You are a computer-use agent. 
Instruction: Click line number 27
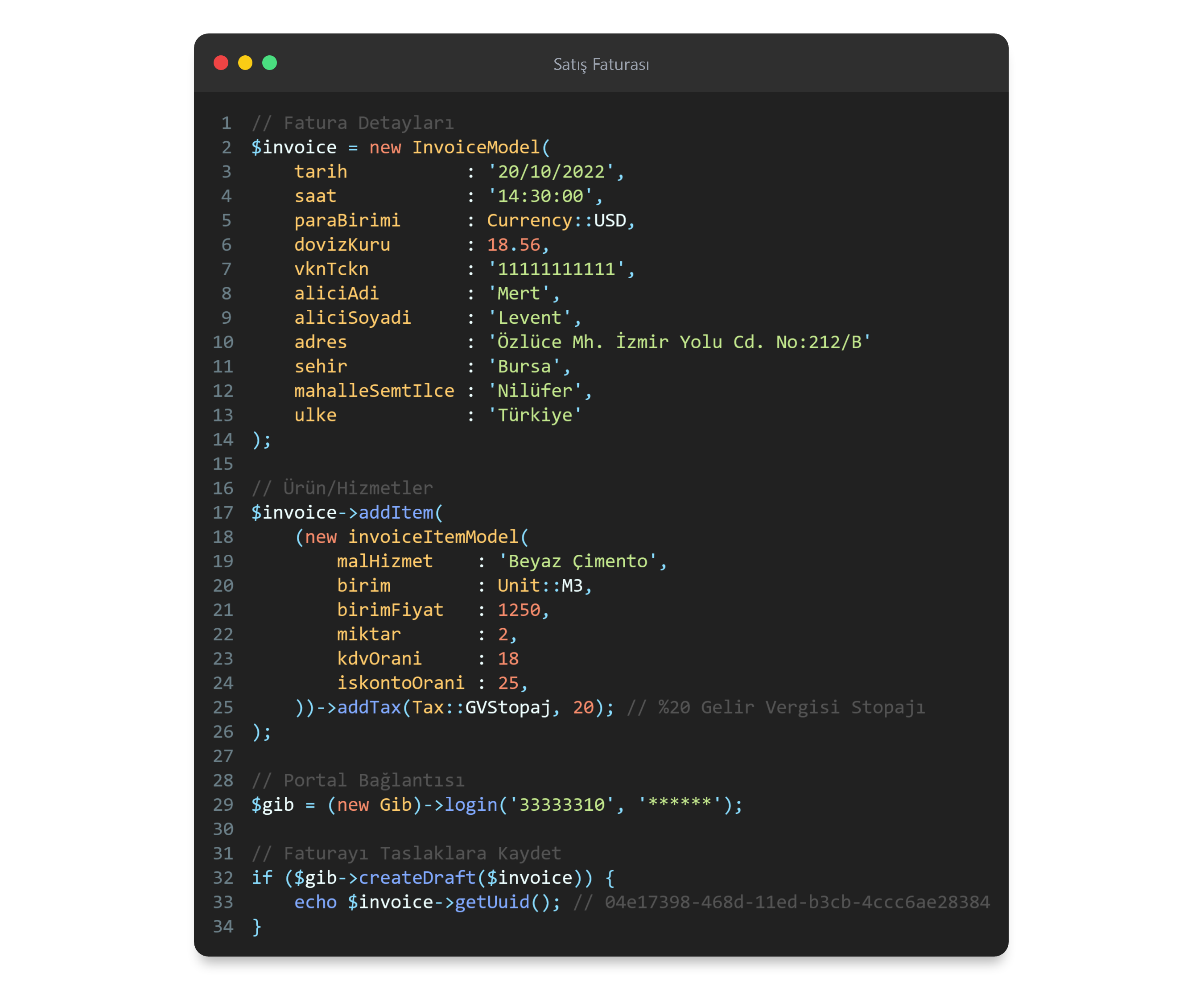(223, 756)
